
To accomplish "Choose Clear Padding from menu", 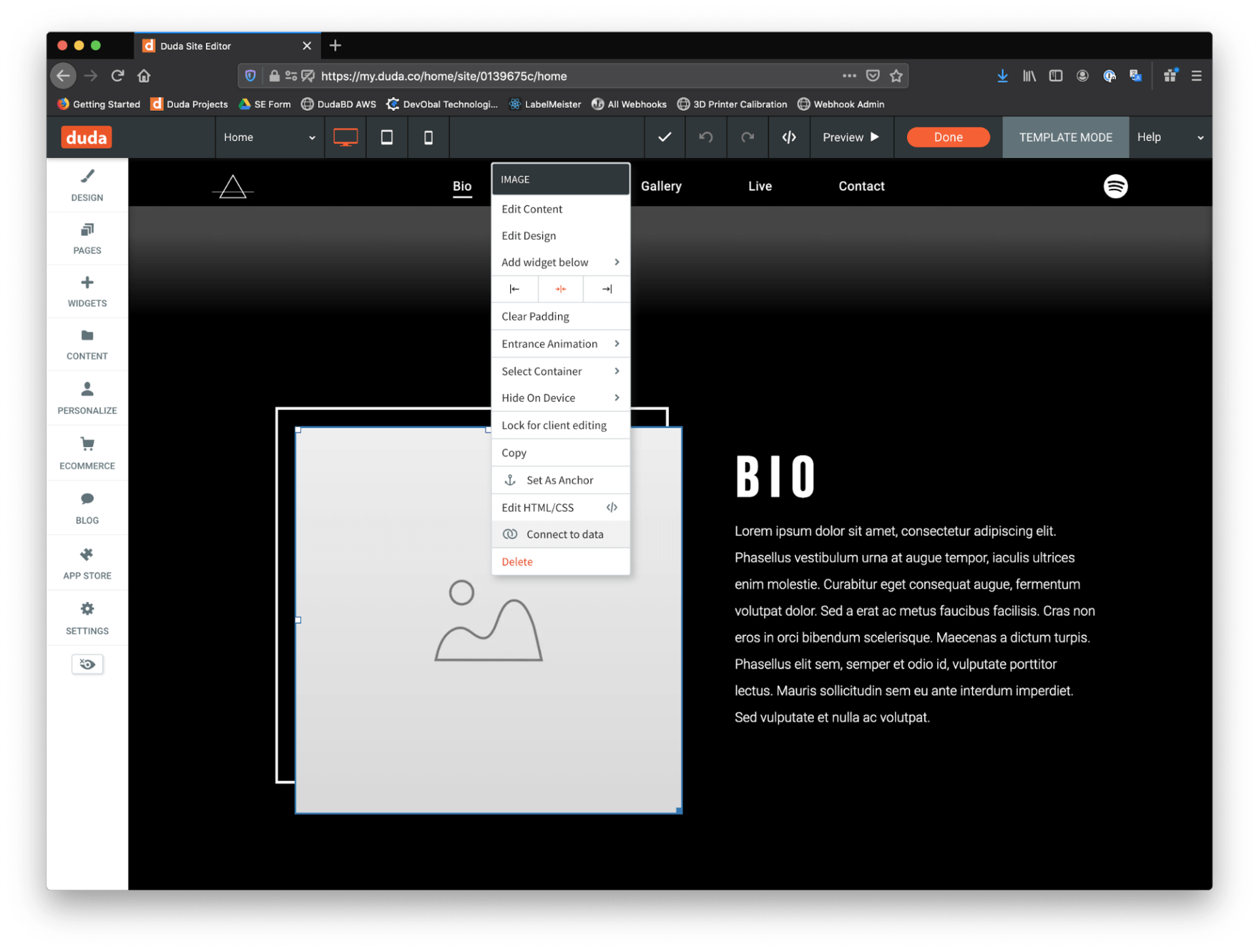I will [560, 316].
